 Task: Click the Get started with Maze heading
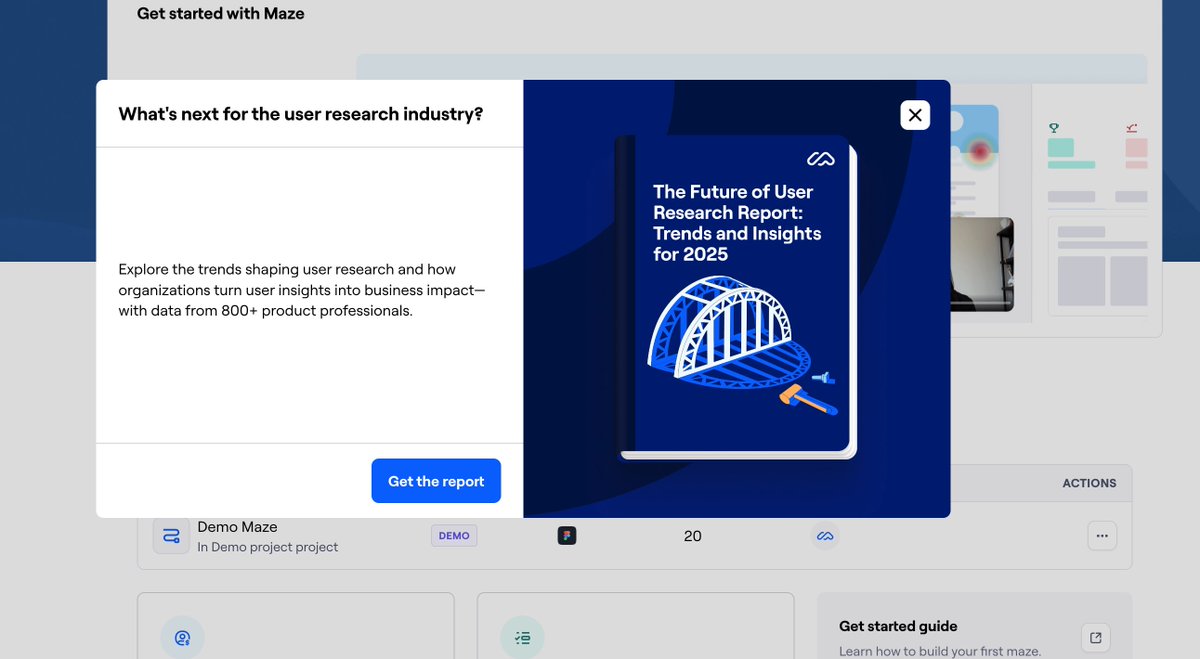221,14
